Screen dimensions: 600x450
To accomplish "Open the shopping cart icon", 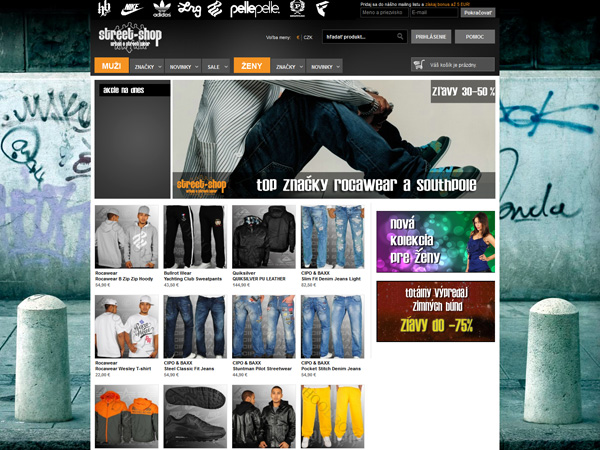I will click(x=421, y=66).
